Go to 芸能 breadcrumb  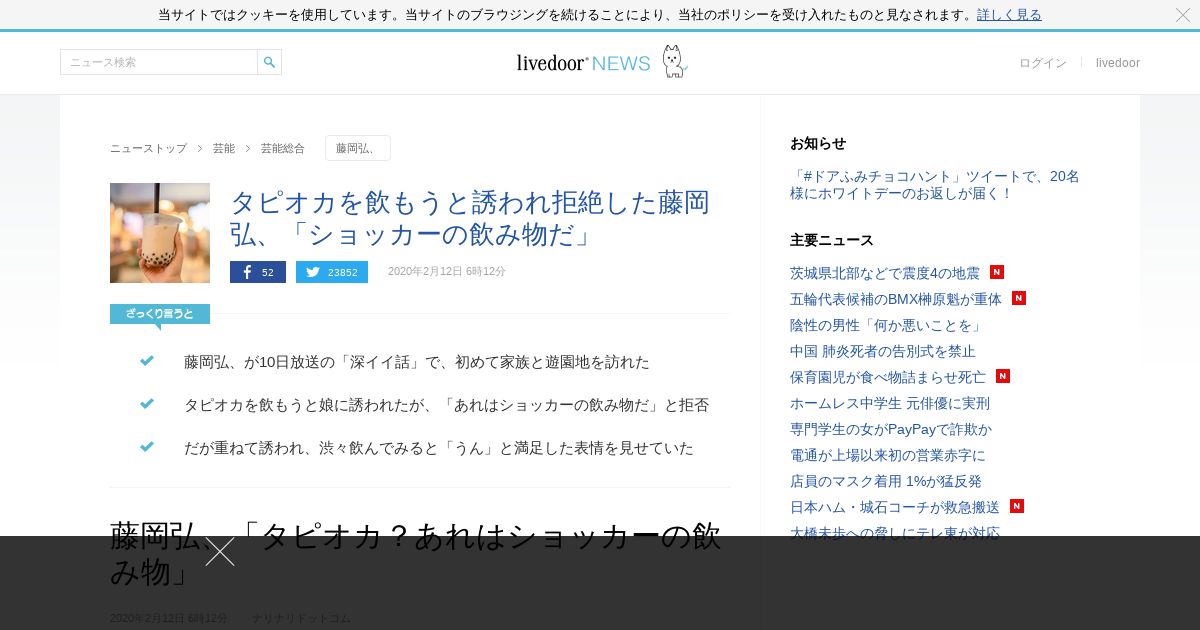click(224, 148)
